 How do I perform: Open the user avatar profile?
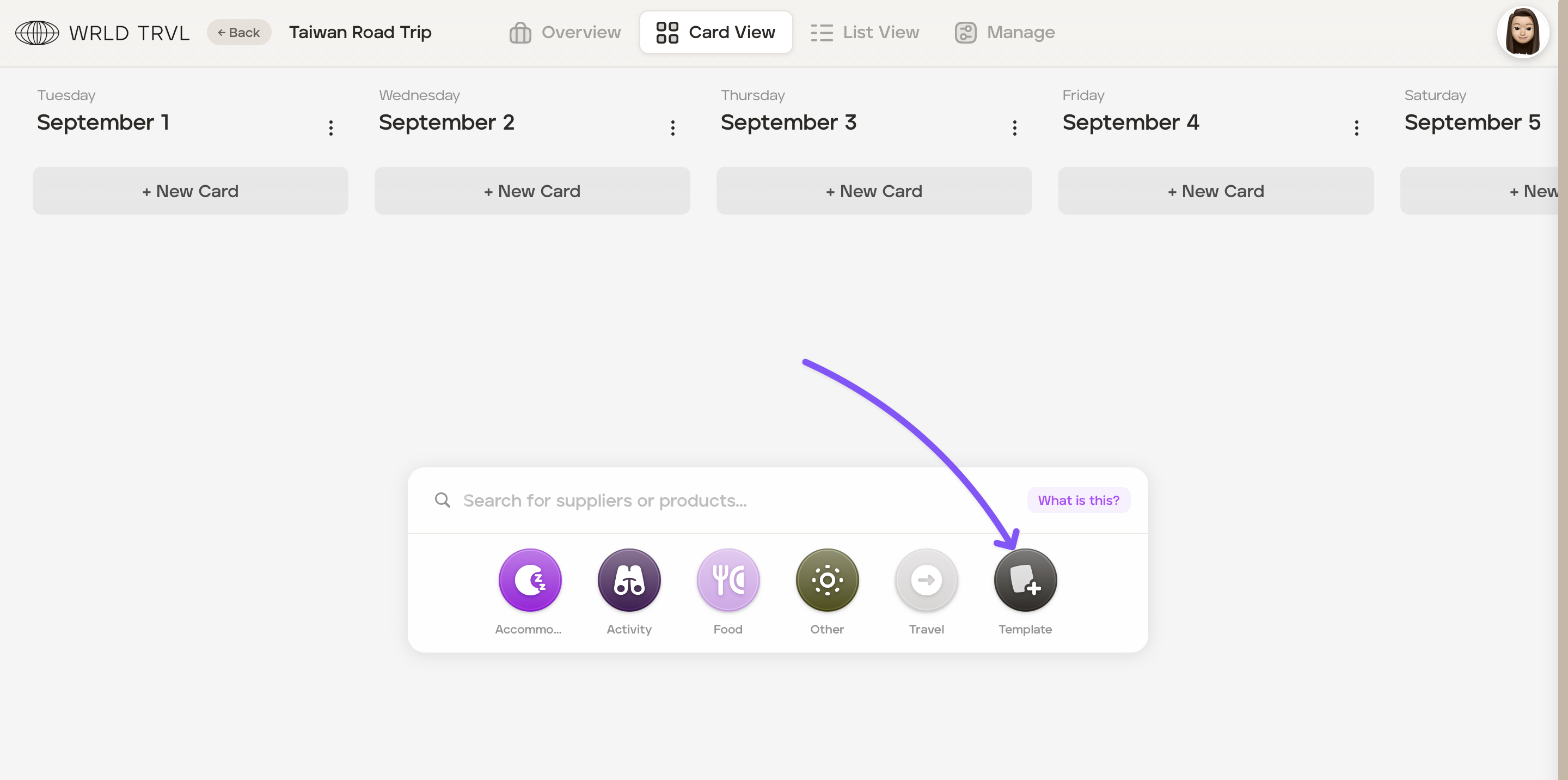pos(1522,32)
